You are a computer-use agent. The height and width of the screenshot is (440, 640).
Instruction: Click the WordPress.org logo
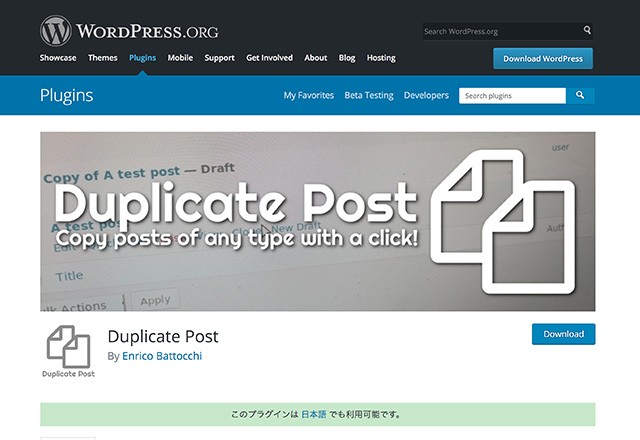point(129,31)
